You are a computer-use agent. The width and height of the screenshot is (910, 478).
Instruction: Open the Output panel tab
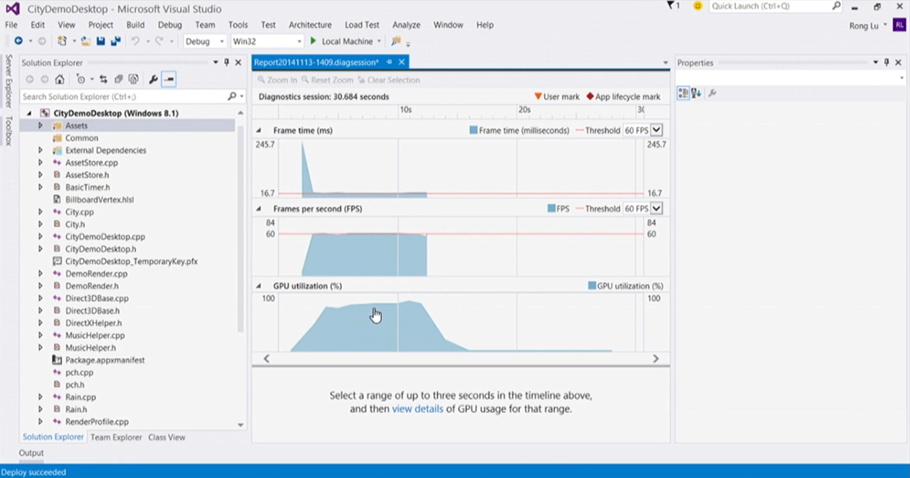tap(31, 453)
